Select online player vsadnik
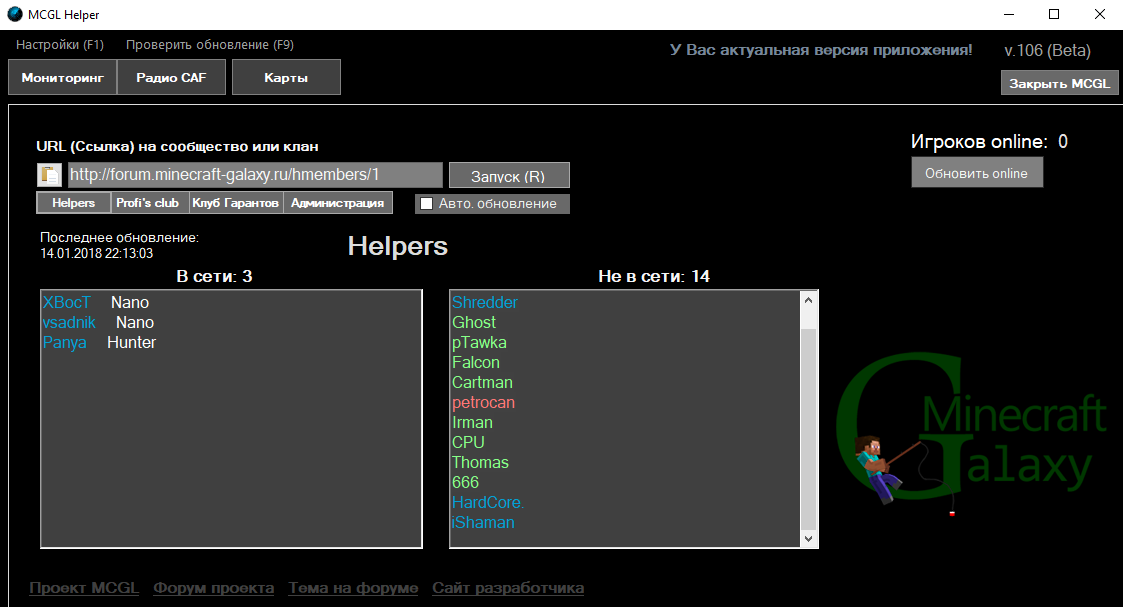The height and width of the screenshot is (607, 1123). pos(69,322)
